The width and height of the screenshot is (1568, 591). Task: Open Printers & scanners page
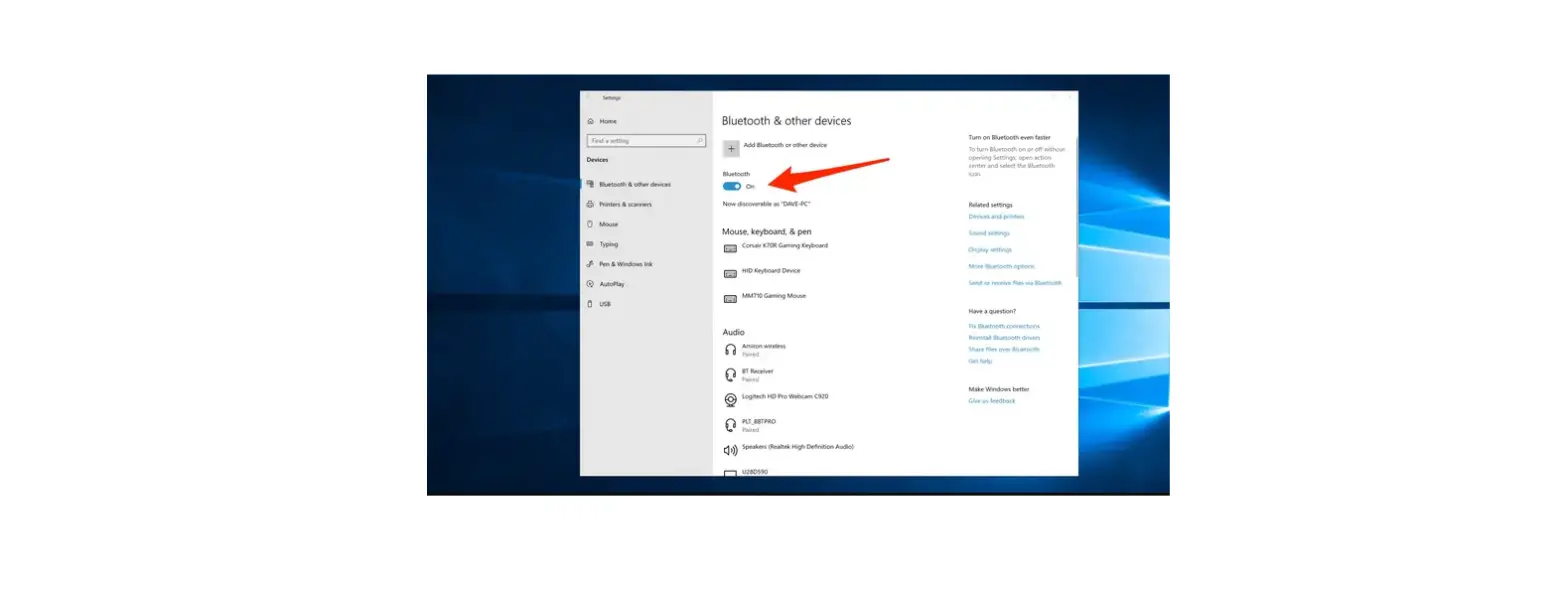(x=625, y=204)
